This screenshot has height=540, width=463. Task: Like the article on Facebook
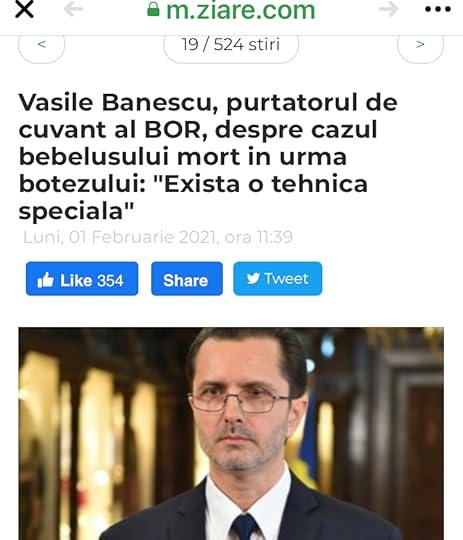click(82, 279)
